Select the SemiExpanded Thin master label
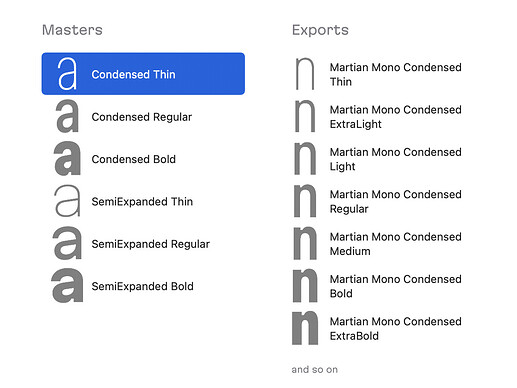 pyautogui.click(x=142, y=202)
